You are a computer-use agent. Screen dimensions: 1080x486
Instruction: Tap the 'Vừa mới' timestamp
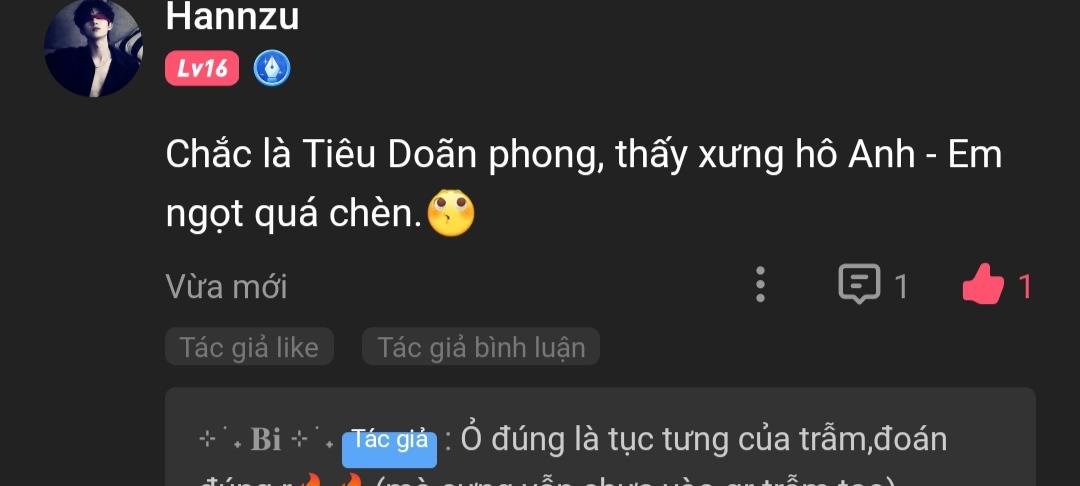[226, 286]
